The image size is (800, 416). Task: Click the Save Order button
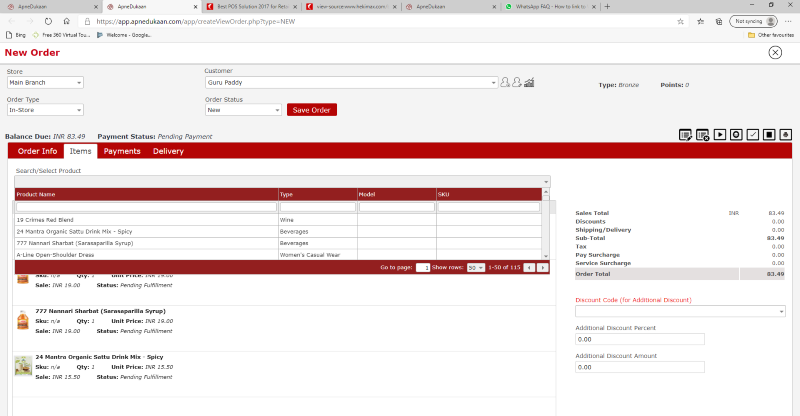point(312,110)
